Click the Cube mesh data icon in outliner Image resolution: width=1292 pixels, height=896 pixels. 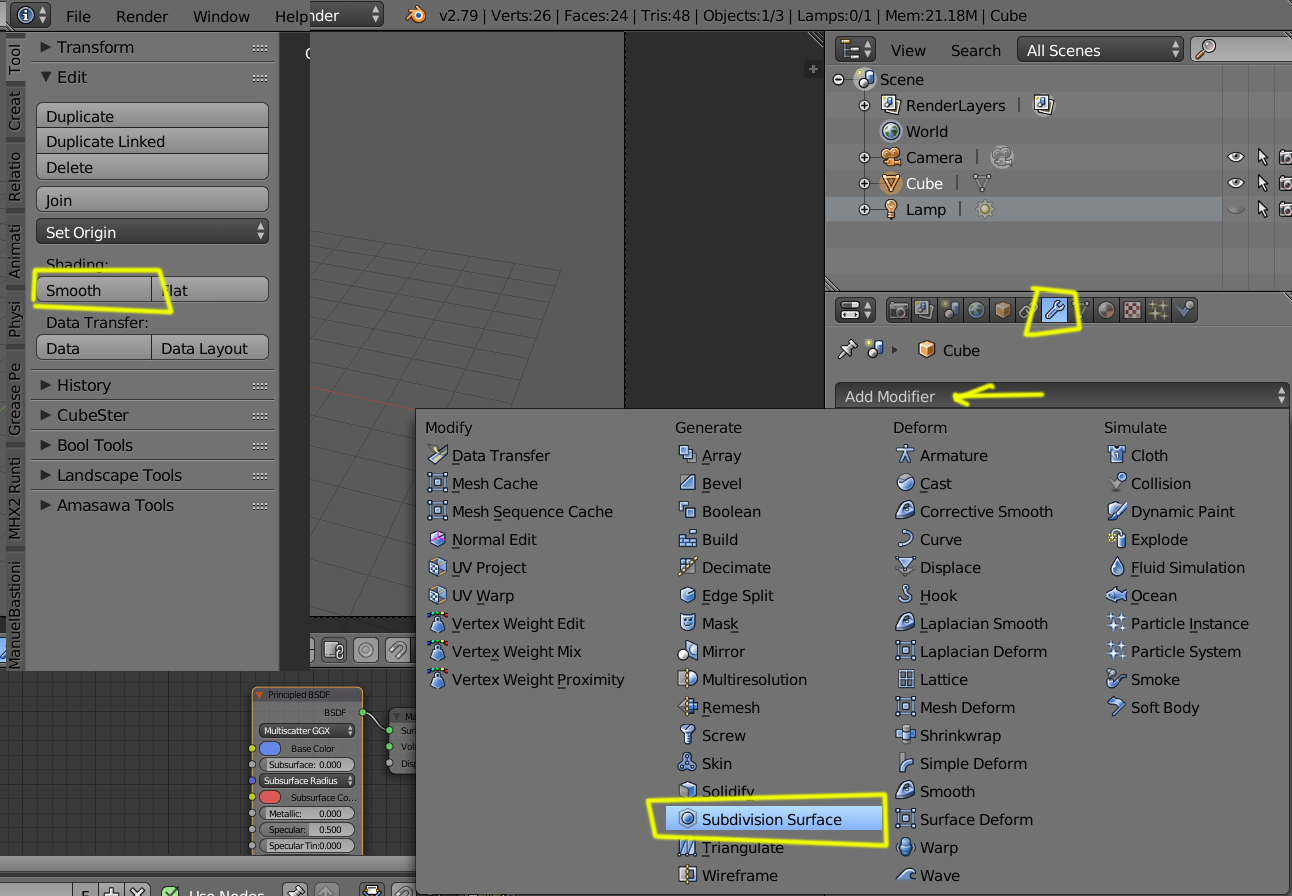(982, 183)
